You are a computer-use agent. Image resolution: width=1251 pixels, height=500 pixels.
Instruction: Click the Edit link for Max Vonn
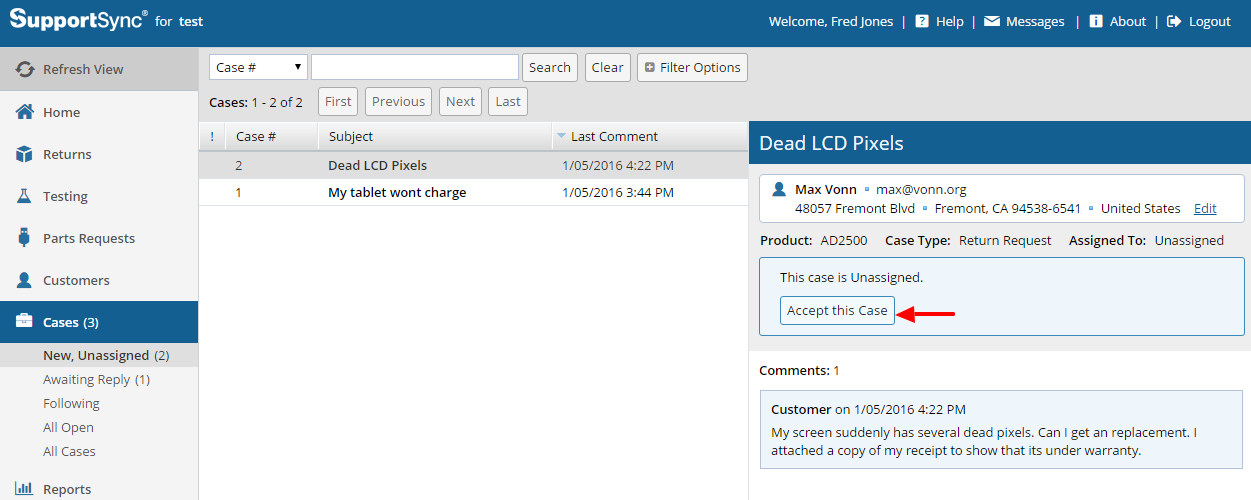(1205, 208)
